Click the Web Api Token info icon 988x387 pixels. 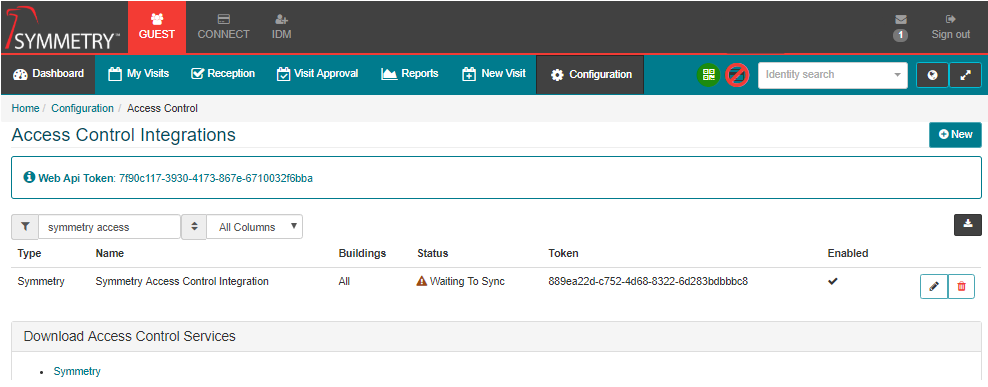pos(28,178)
